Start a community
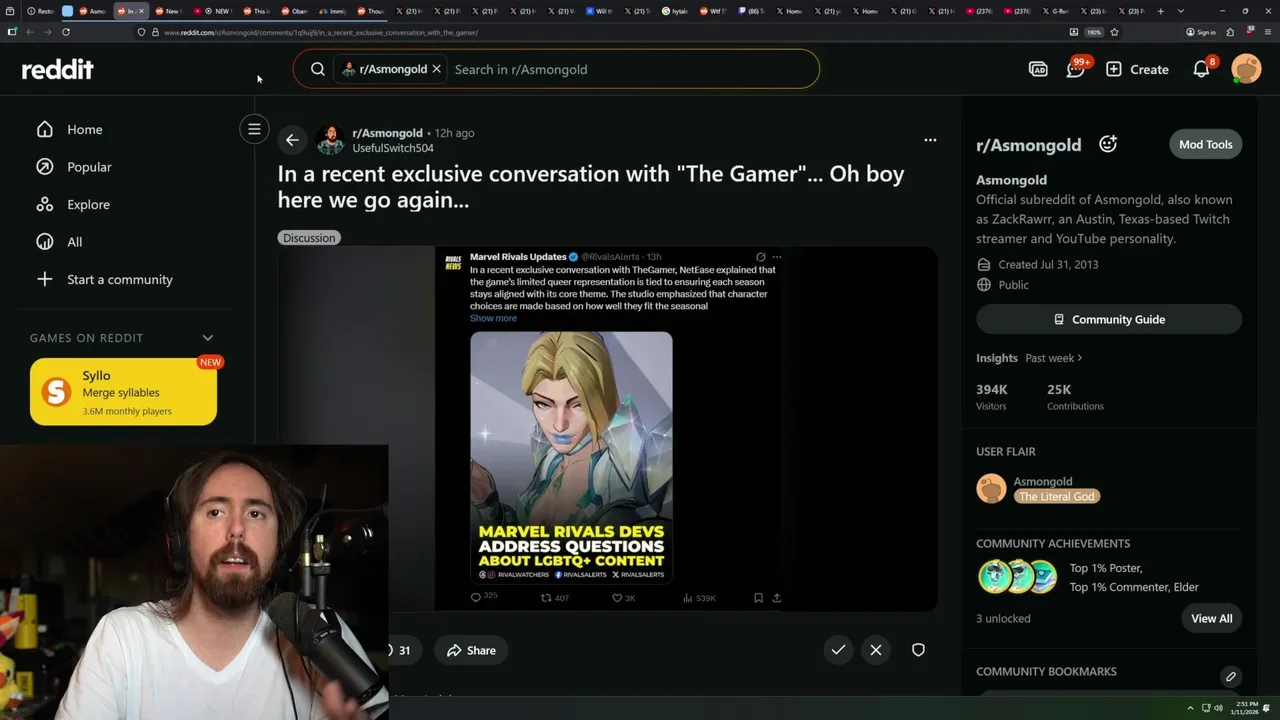This screenshot has width=1280, height=720. 119,279
